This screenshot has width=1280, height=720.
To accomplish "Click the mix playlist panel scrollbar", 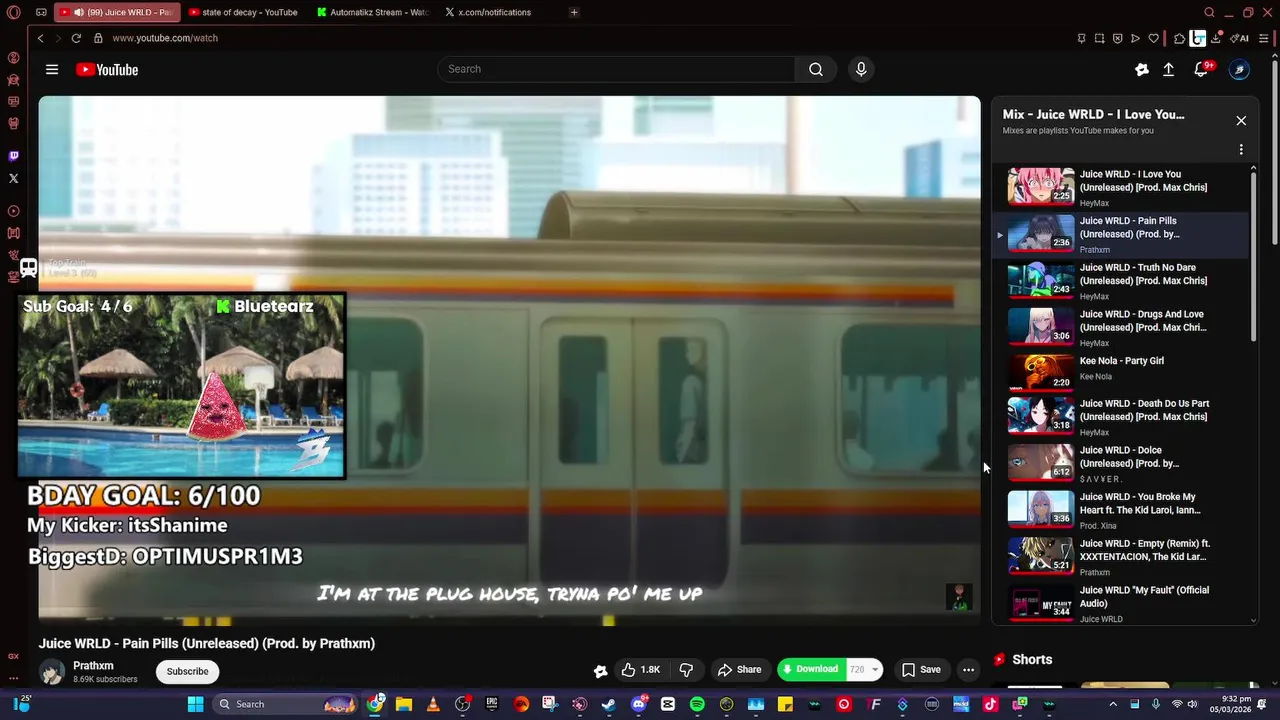I will [1254, 255].
